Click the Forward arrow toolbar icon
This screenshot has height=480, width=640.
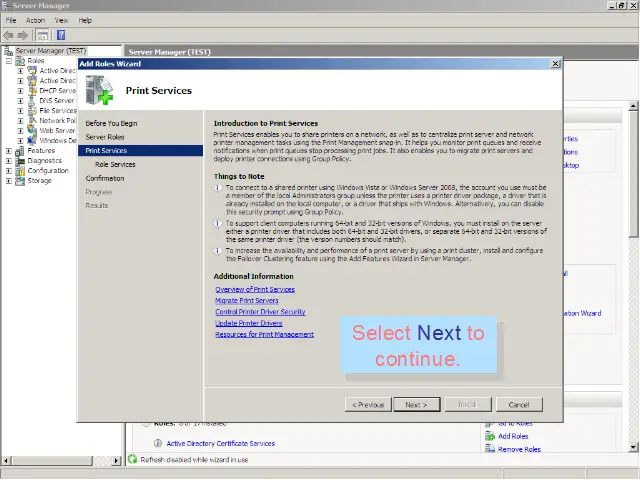tap(22, 36)
